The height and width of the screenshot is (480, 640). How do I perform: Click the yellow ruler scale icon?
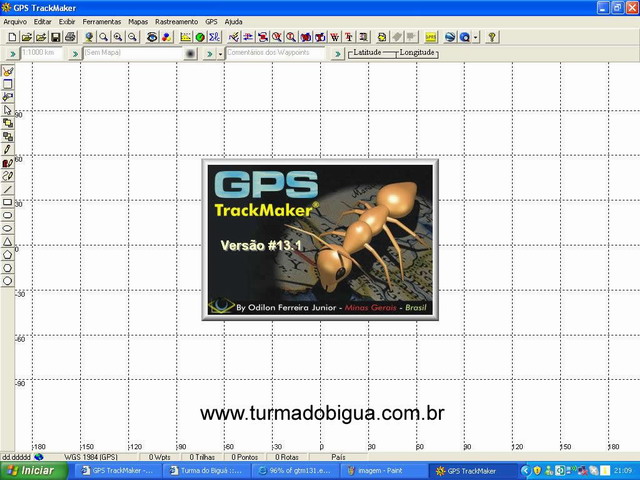tap(186, 37)
